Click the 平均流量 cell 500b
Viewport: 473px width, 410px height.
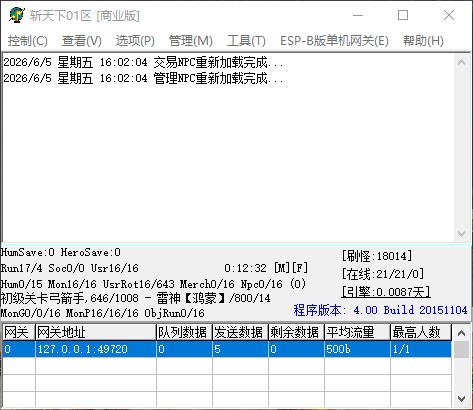pyautogui.click(x=357, y=349)
